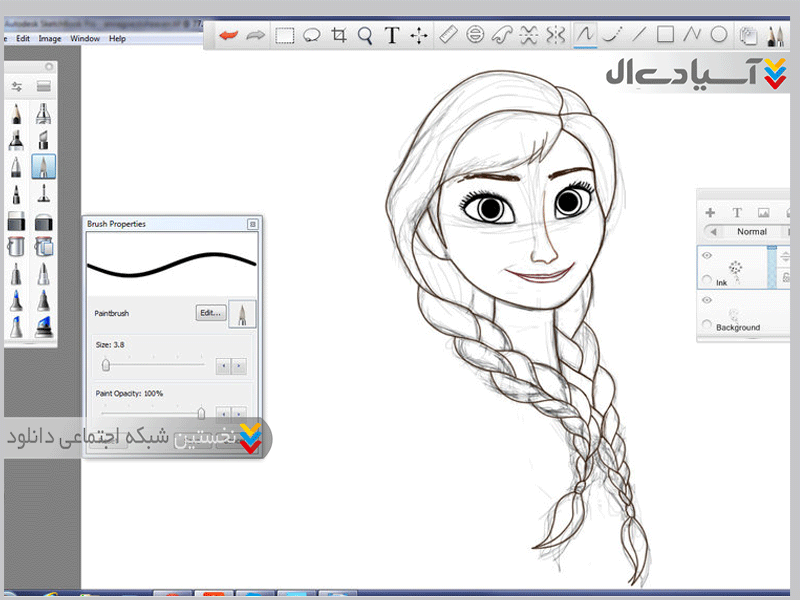Select the Oval shape tool
Image resolution: width=800 pixels, height=600 pixels.
coord(719,35)
